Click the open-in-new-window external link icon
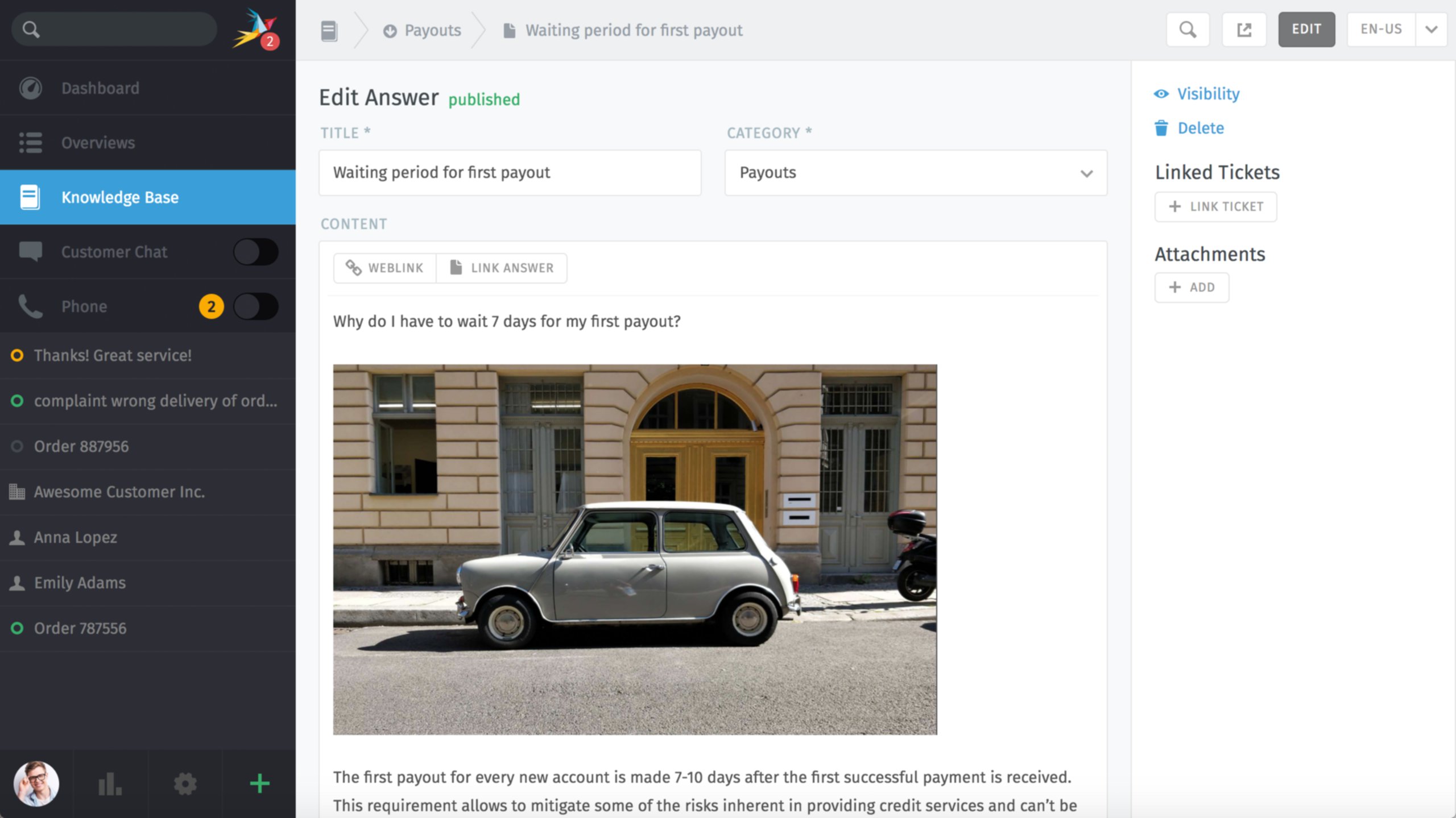 pyautogui.click(x=1244, y=30)
